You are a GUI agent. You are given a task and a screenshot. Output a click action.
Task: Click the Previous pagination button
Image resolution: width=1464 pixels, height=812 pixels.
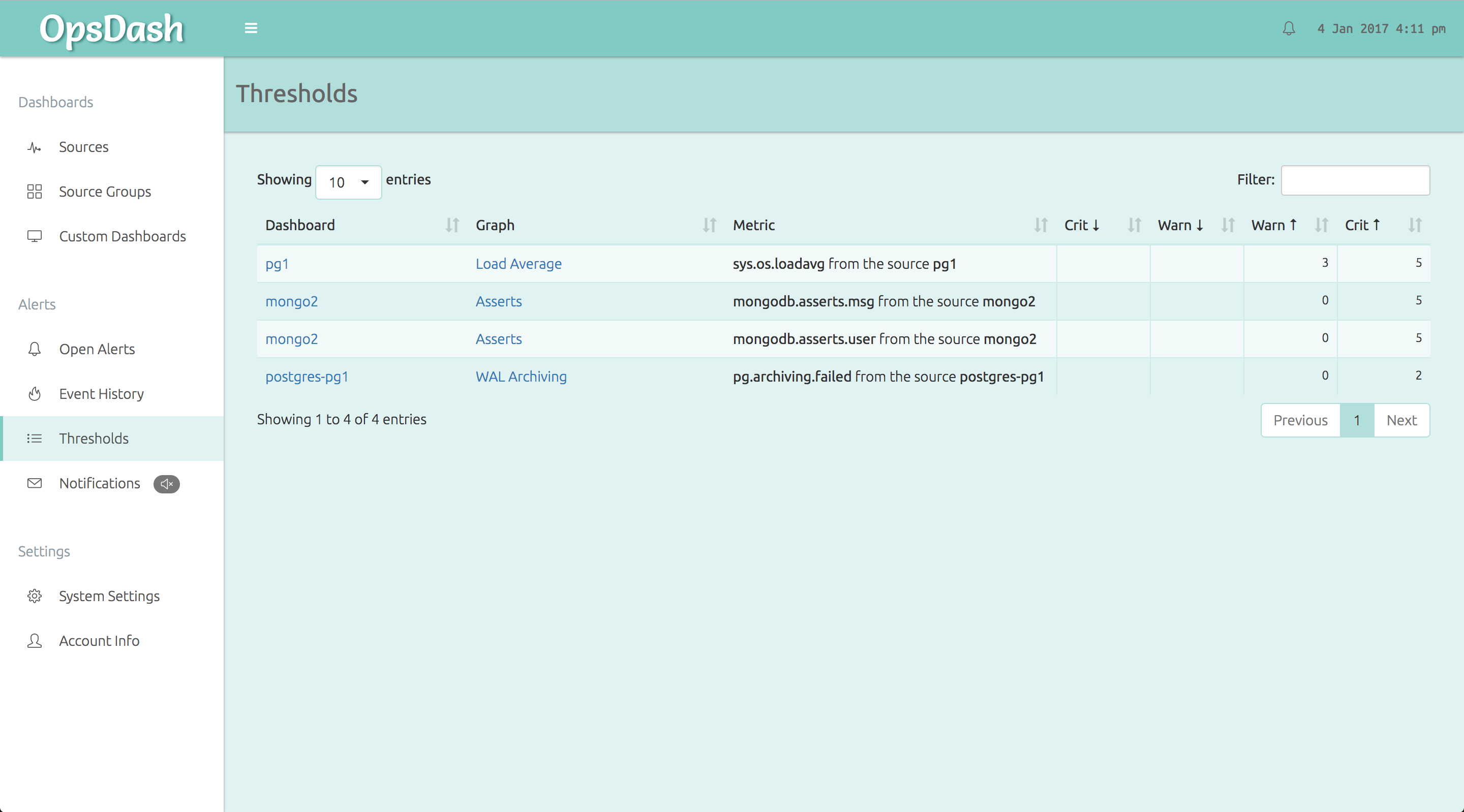coord(1300,420)
